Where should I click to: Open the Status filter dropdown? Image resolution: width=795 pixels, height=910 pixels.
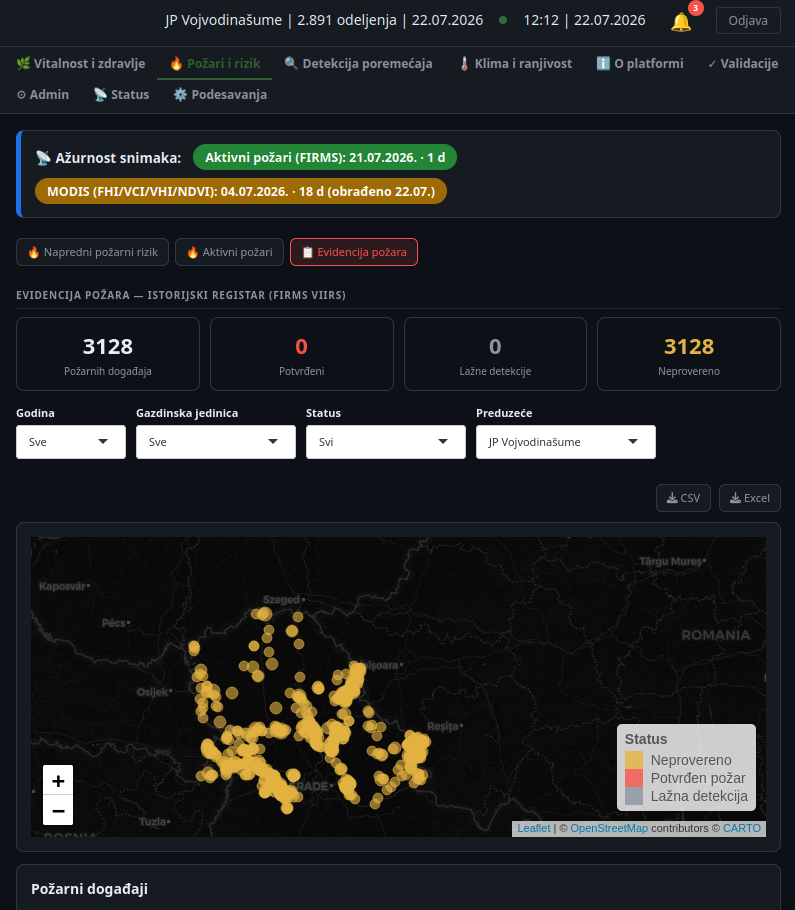(386, 442)
